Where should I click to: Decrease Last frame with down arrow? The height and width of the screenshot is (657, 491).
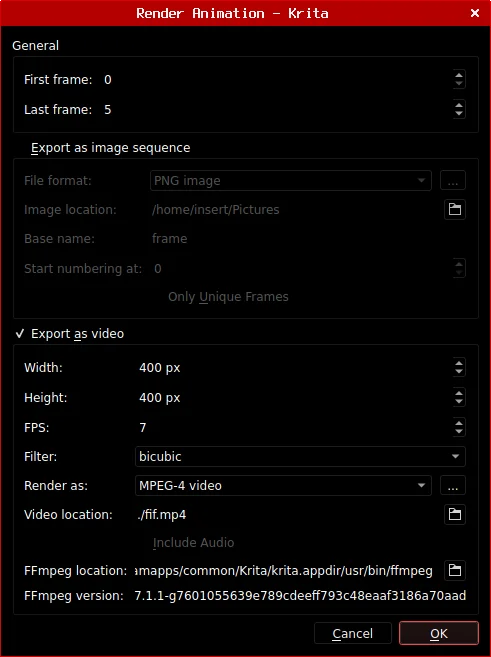[459, 114]
